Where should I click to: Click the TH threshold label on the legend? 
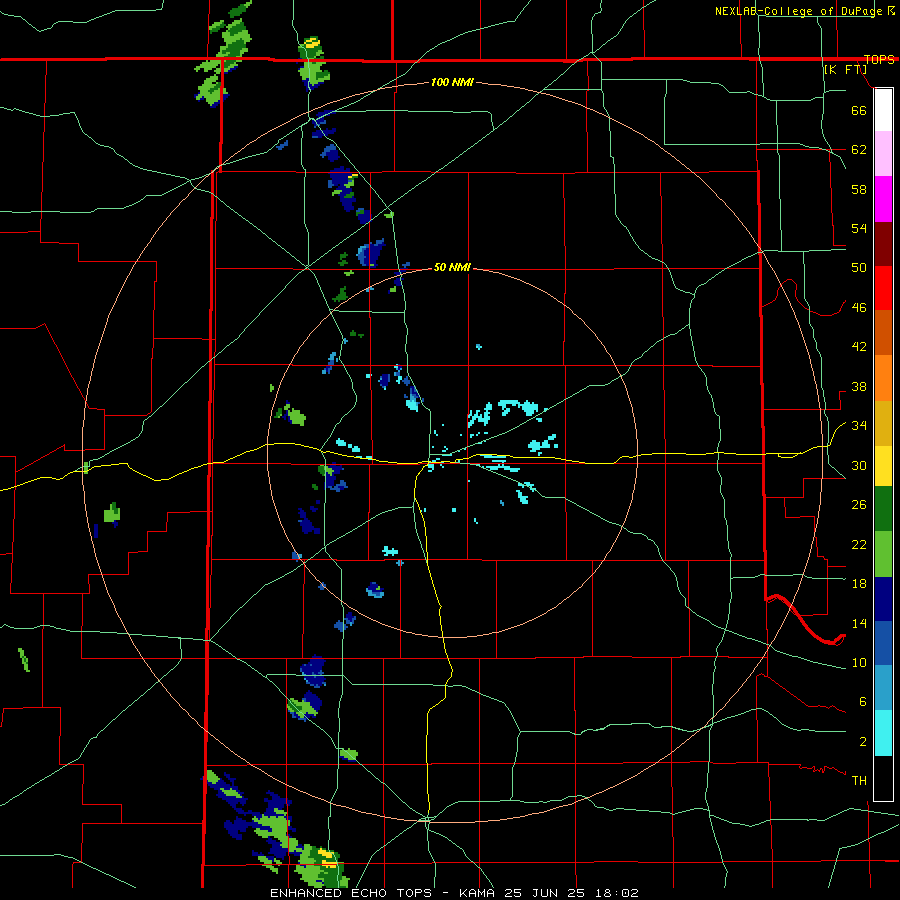859,780
